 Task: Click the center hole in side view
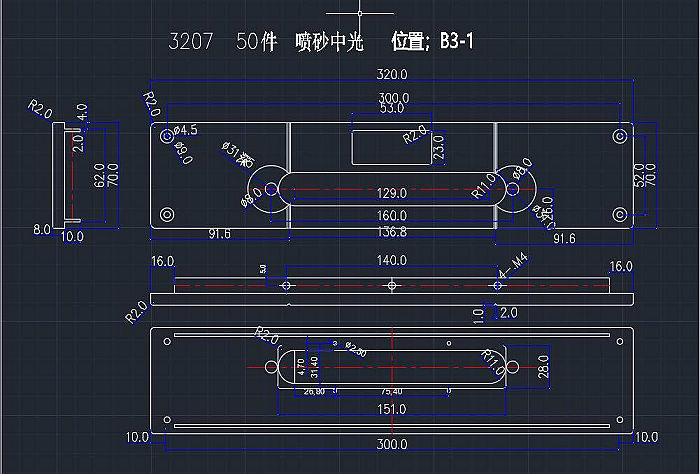click(392, 286)
